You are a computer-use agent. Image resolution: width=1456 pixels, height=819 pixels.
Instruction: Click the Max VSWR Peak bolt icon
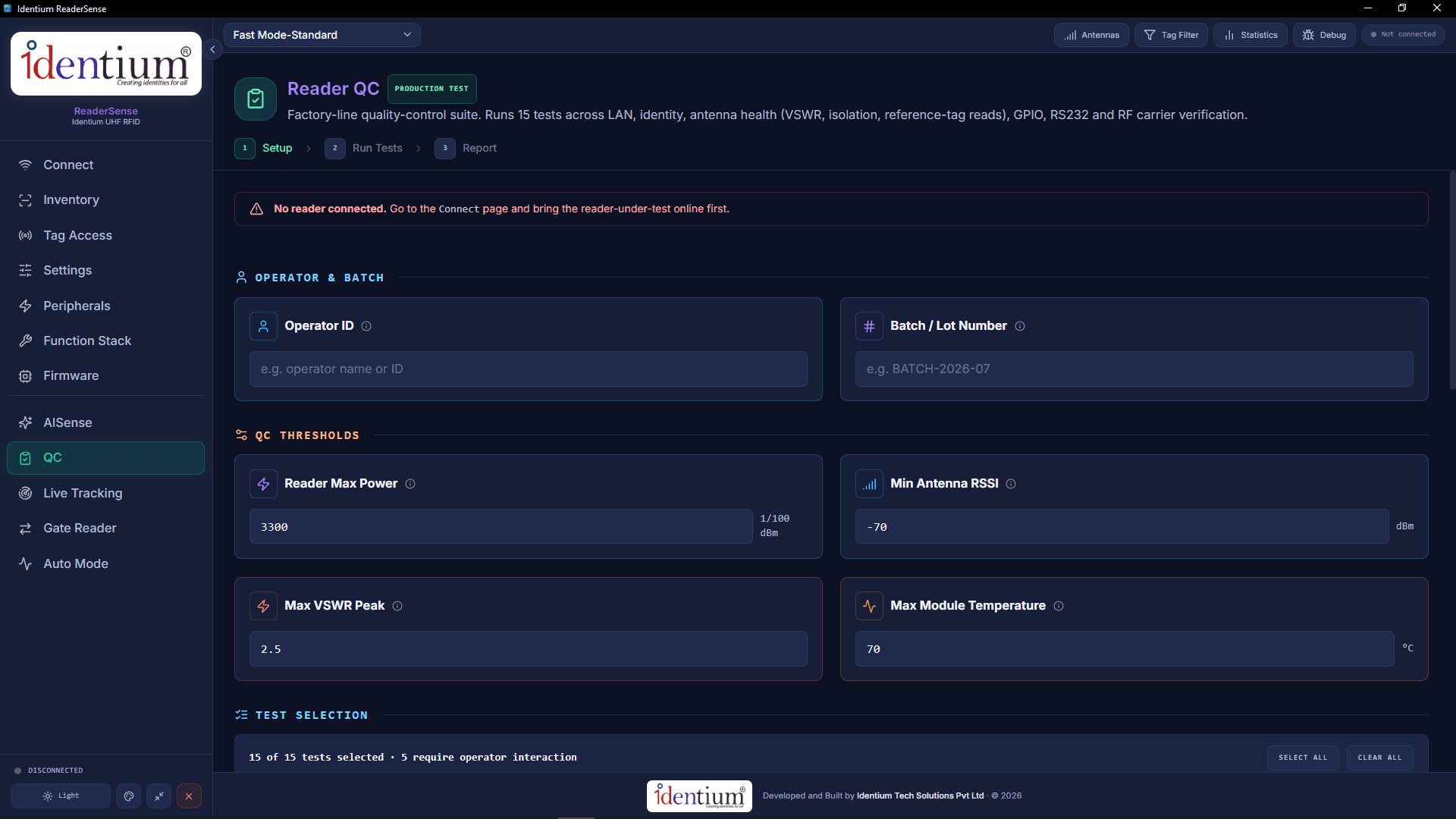pyautogui.click(x=263, y=606)
